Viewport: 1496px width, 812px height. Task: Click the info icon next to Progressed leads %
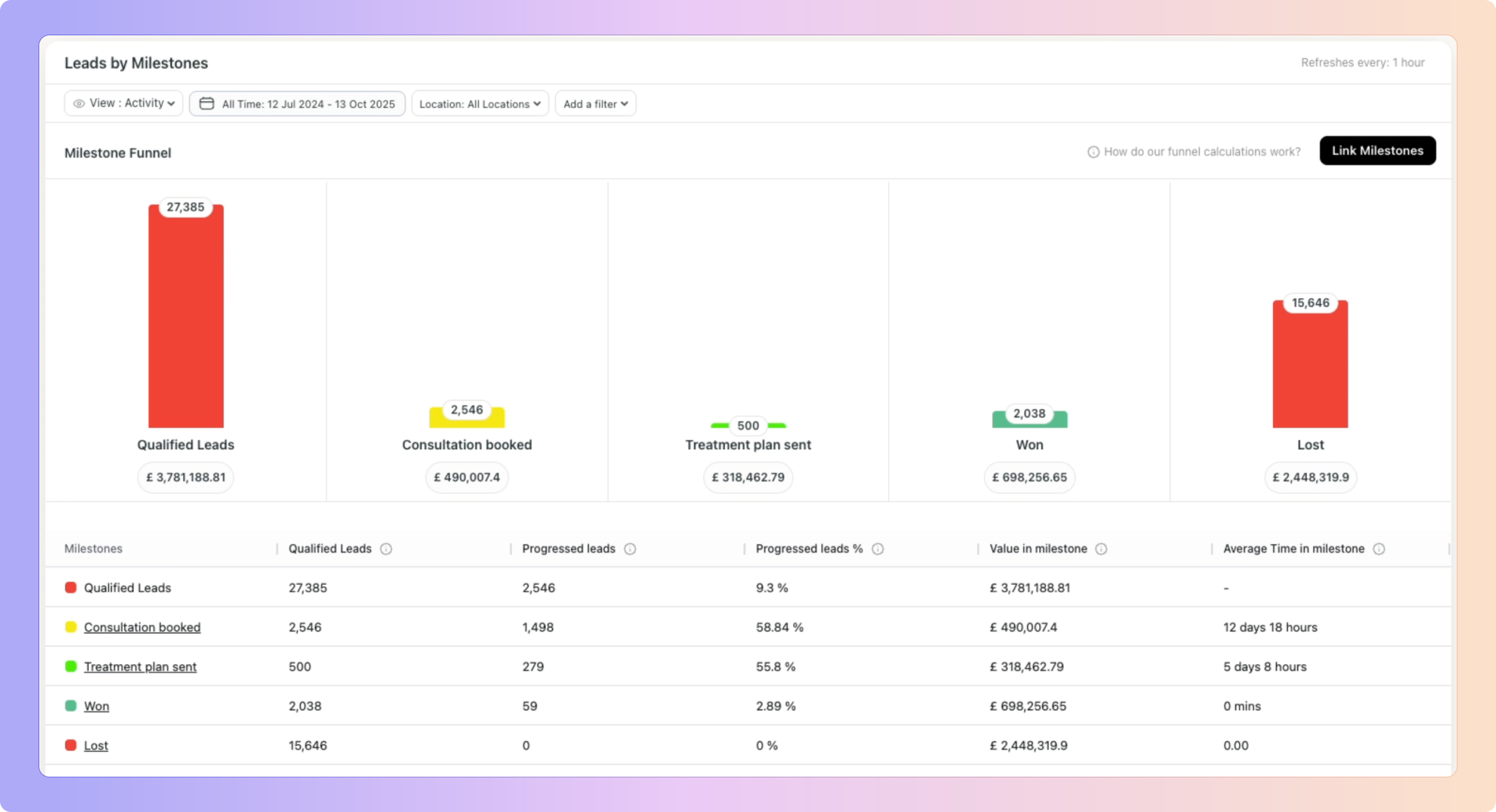(878, 549)
